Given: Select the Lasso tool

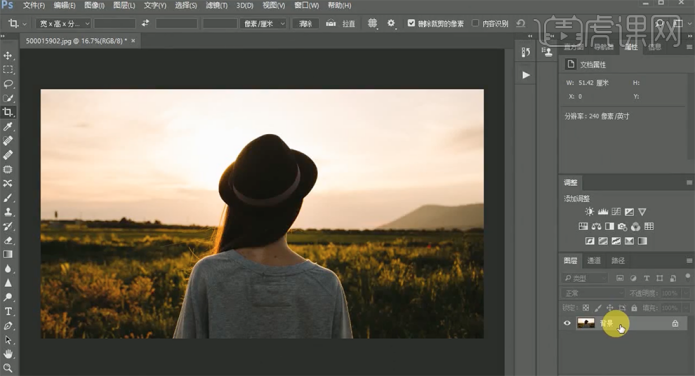Looking at the screenshot, I should click(x=8, y=84).
